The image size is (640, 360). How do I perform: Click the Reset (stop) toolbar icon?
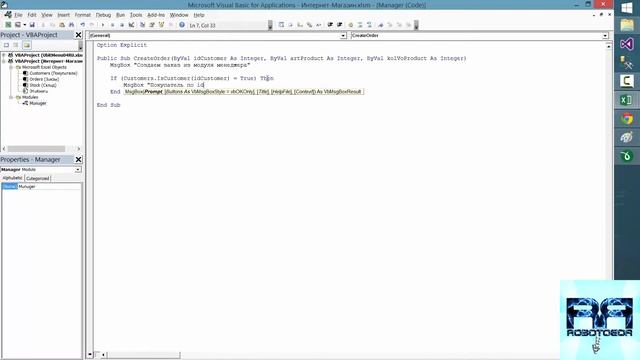tap(122, 25)
